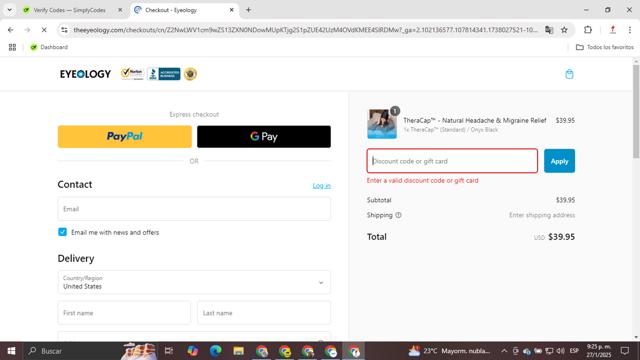Click the Total $39.95 amount

point(561,237)
